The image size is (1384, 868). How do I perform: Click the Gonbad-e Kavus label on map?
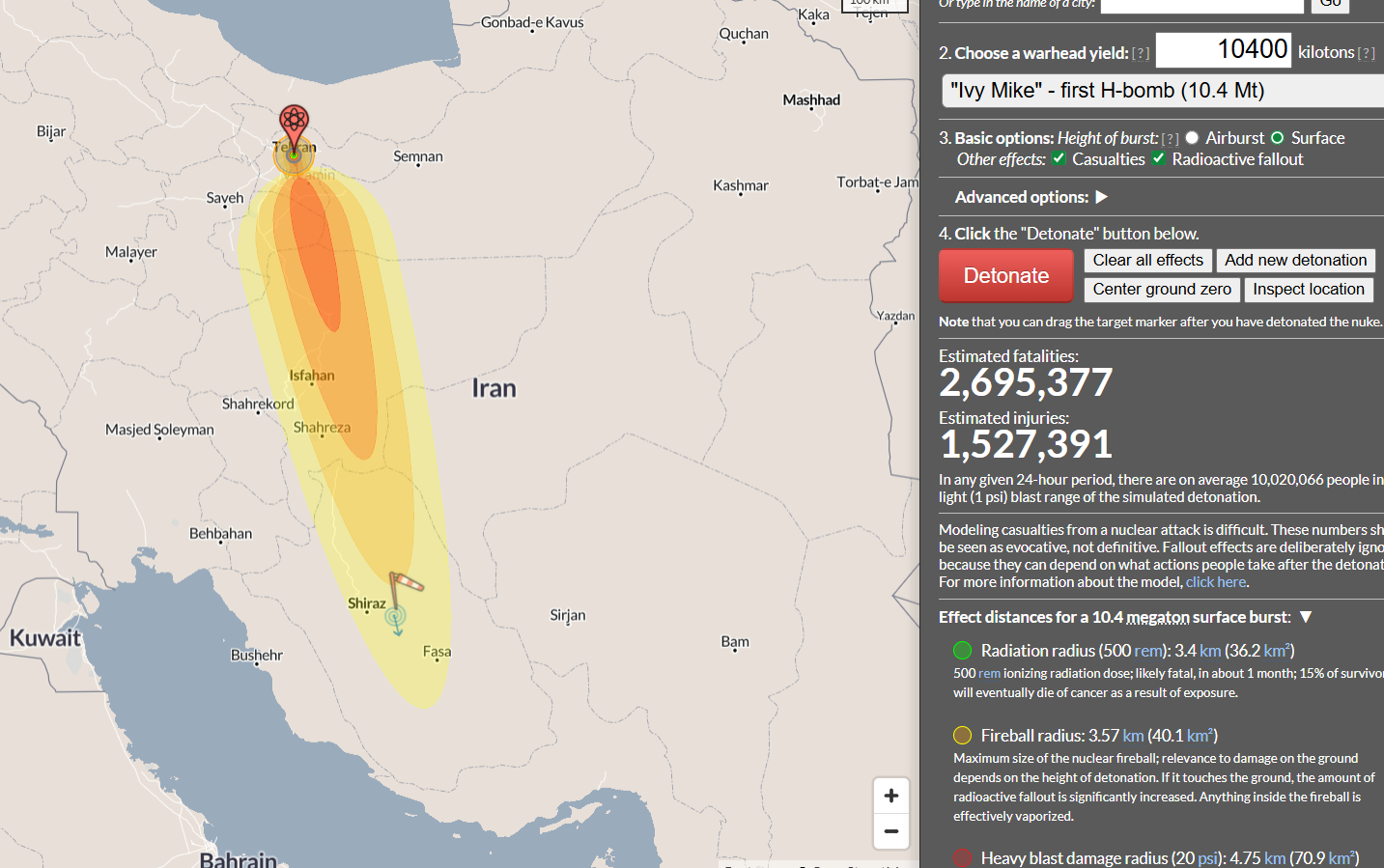point(532,22)
